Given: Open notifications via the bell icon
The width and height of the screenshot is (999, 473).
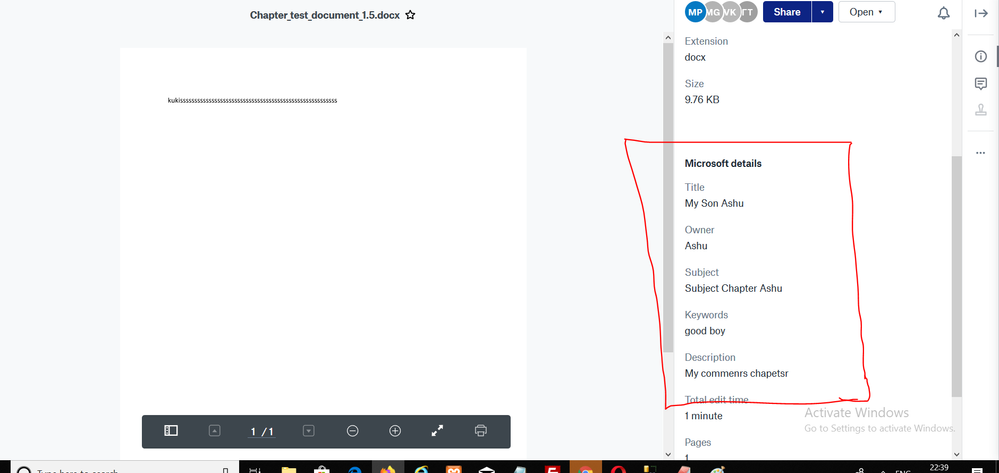Looking at the screenshot, I should 943,13.
